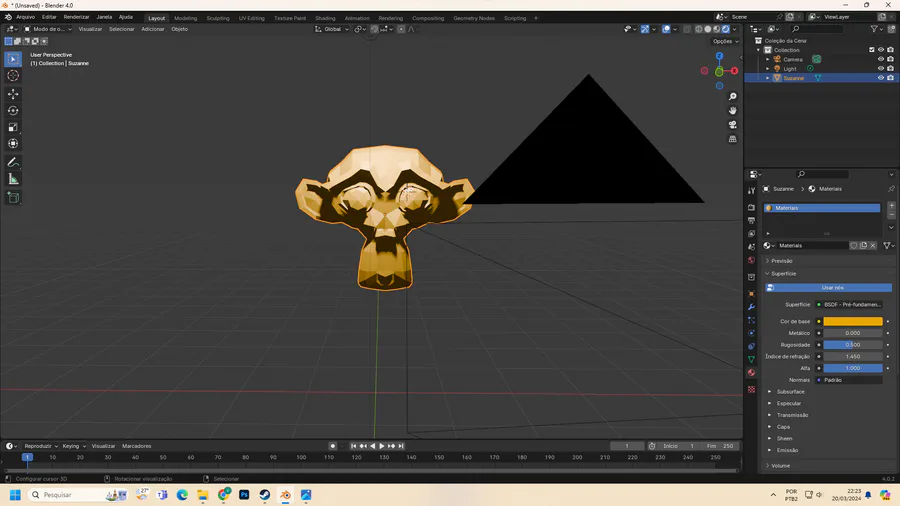Unlink Materials datablock X button

tap(873, 246)
